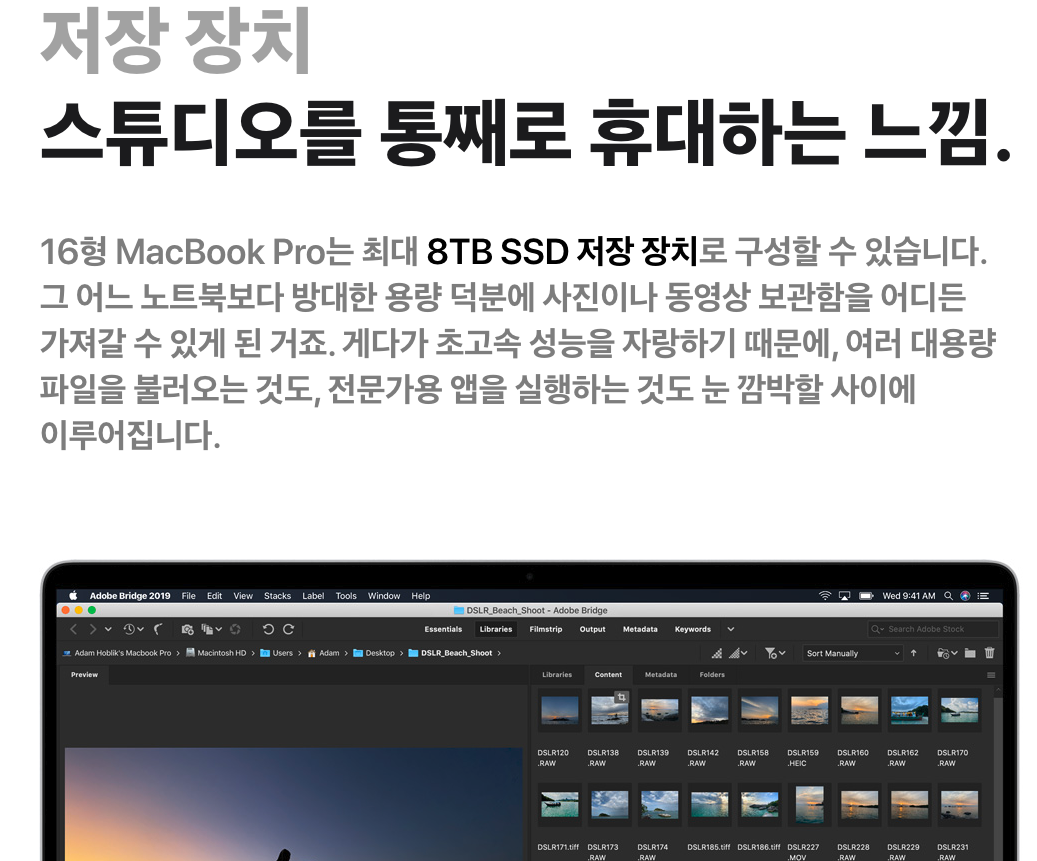Switch to Keywords workspace
The height and width of the screenshot is (861, 1037).
pos(692,629)
